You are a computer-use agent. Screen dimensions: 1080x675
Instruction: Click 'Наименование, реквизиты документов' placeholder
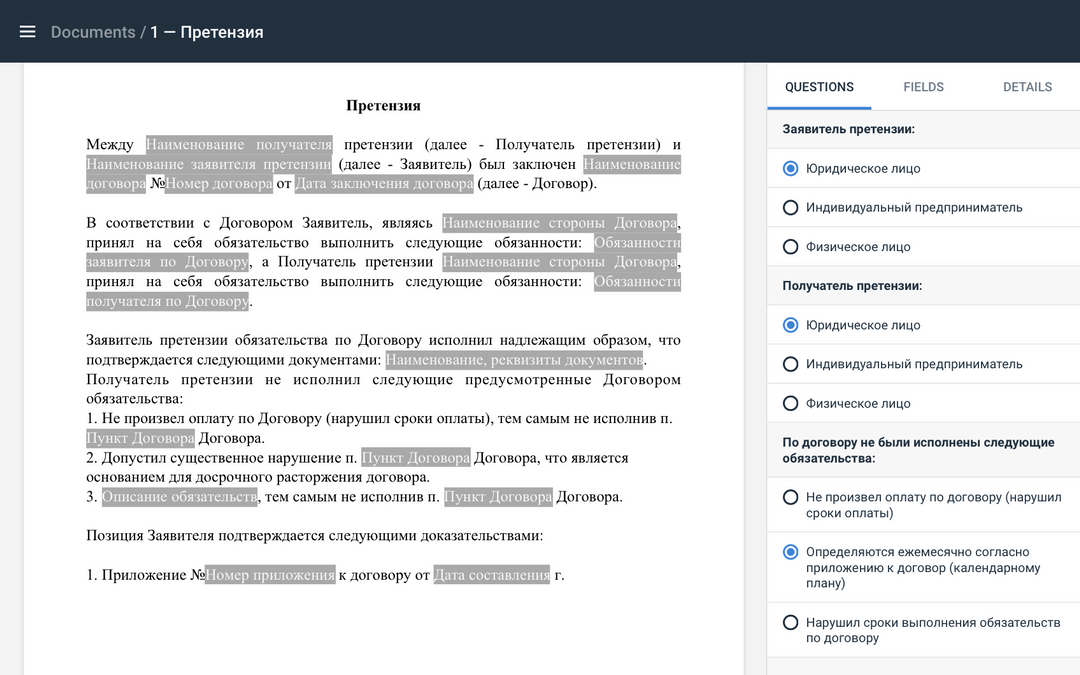tap(515, 360)
